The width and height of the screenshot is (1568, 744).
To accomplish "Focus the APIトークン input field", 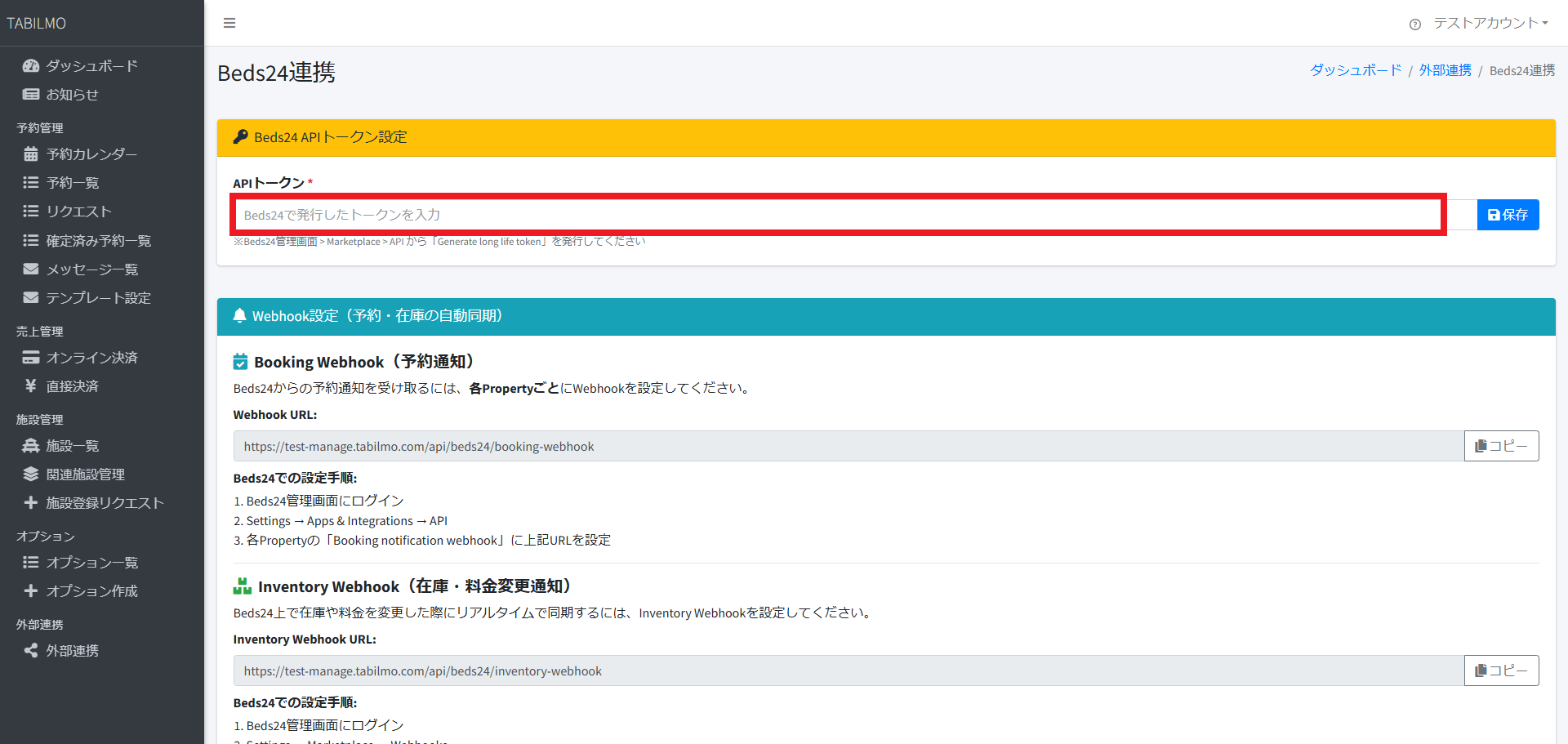I will click(x=839, y=215).
